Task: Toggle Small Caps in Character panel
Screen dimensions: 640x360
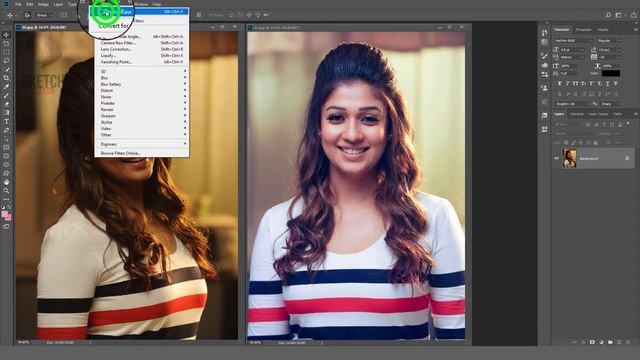Action: 583,83
